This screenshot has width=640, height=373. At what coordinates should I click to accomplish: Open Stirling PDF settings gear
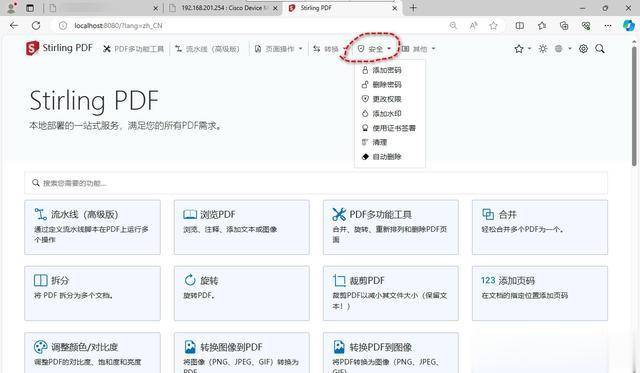coord(583,49)
